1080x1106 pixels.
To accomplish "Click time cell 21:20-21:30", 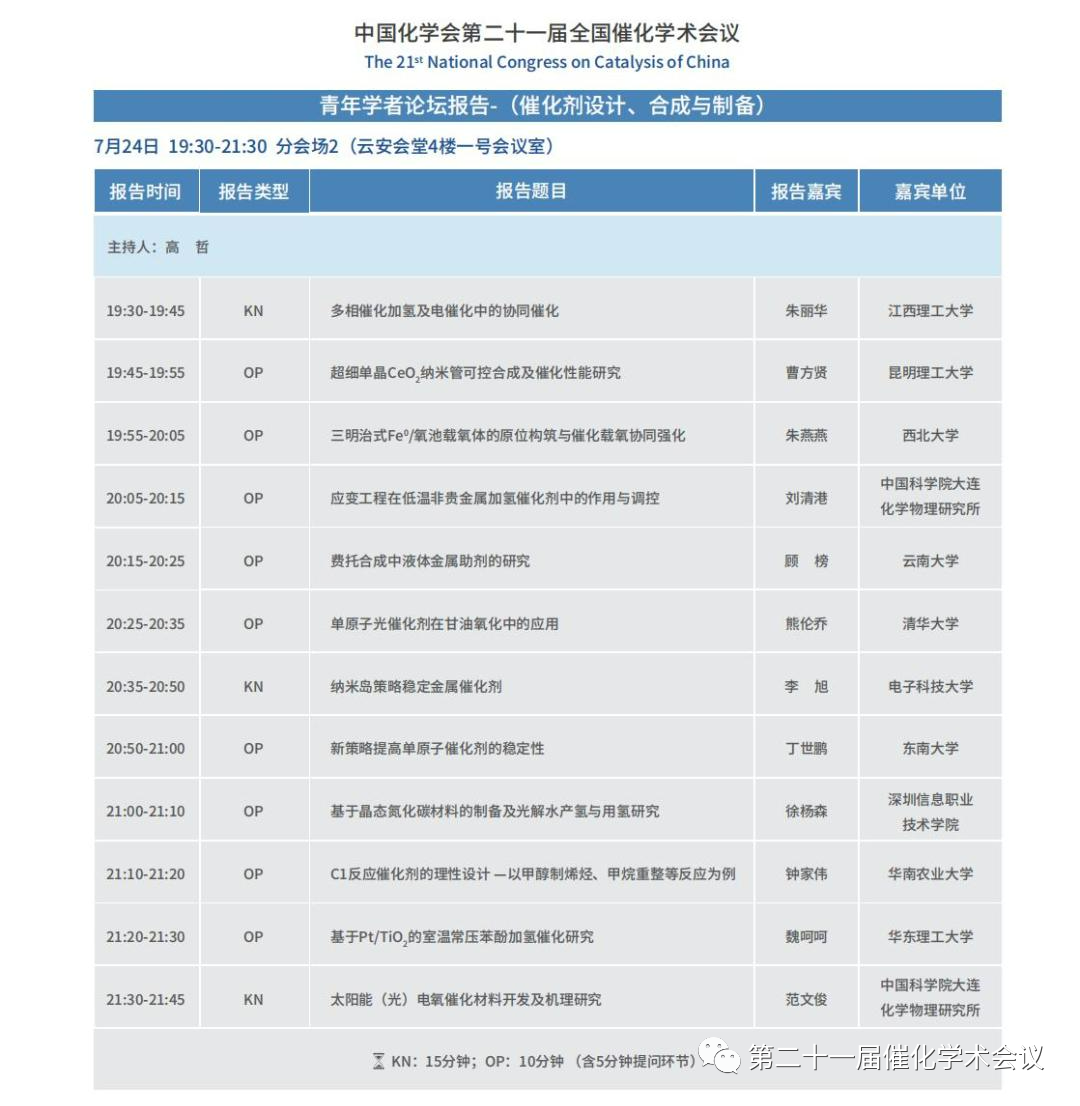I will [145, 937].
